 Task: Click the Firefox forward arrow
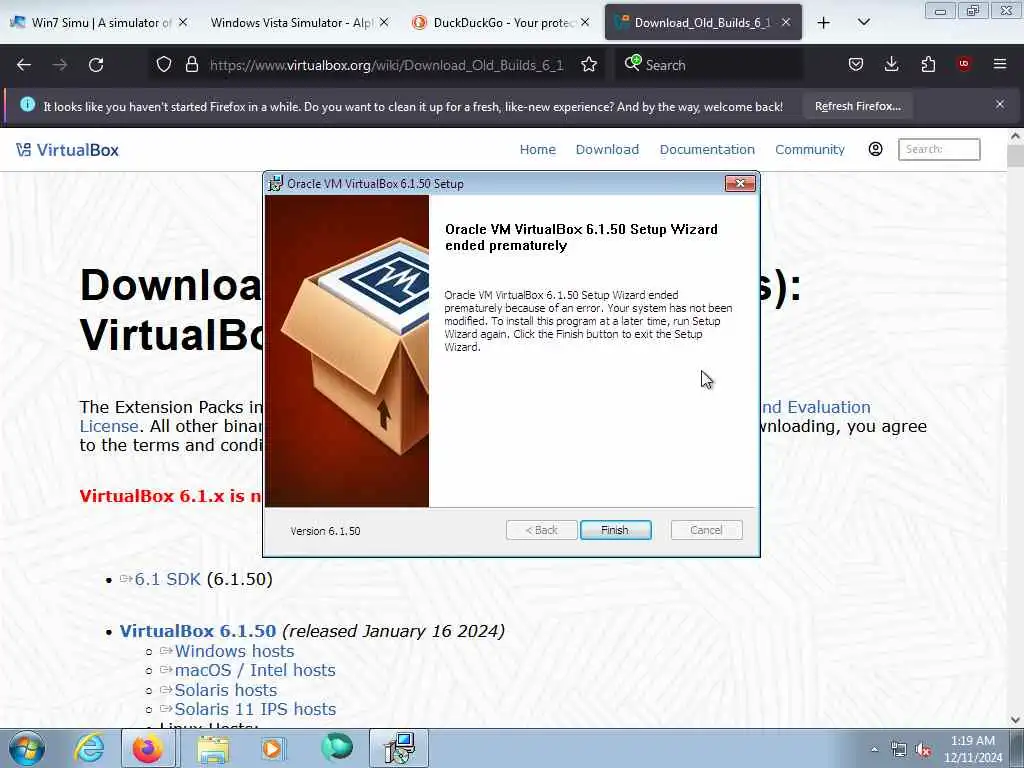[x=60, y=65]
